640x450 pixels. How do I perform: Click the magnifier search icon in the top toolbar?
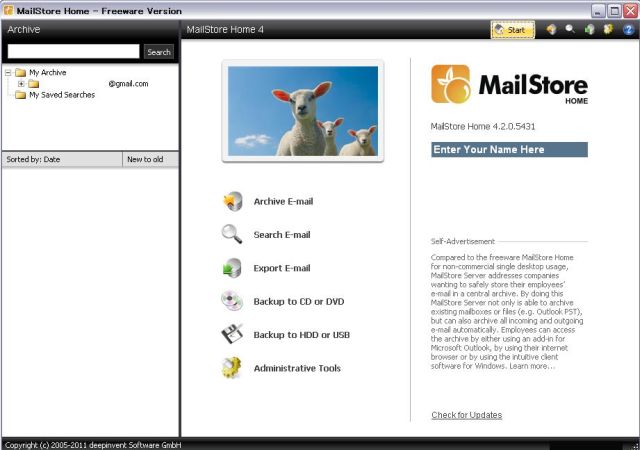[570, 29]
